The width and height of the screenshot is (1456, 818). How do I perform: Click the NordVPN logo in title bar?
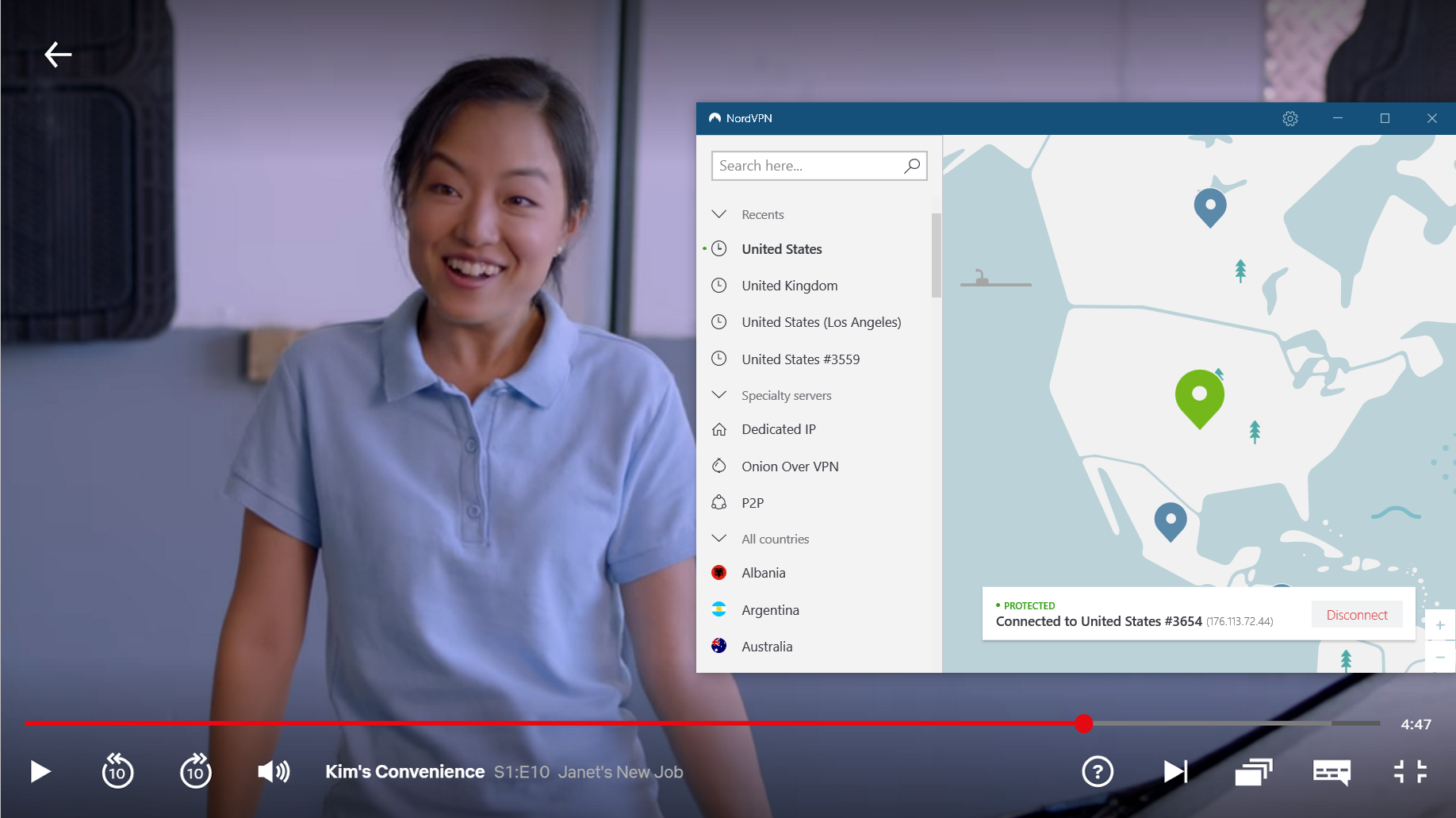[x=715, y=118]
